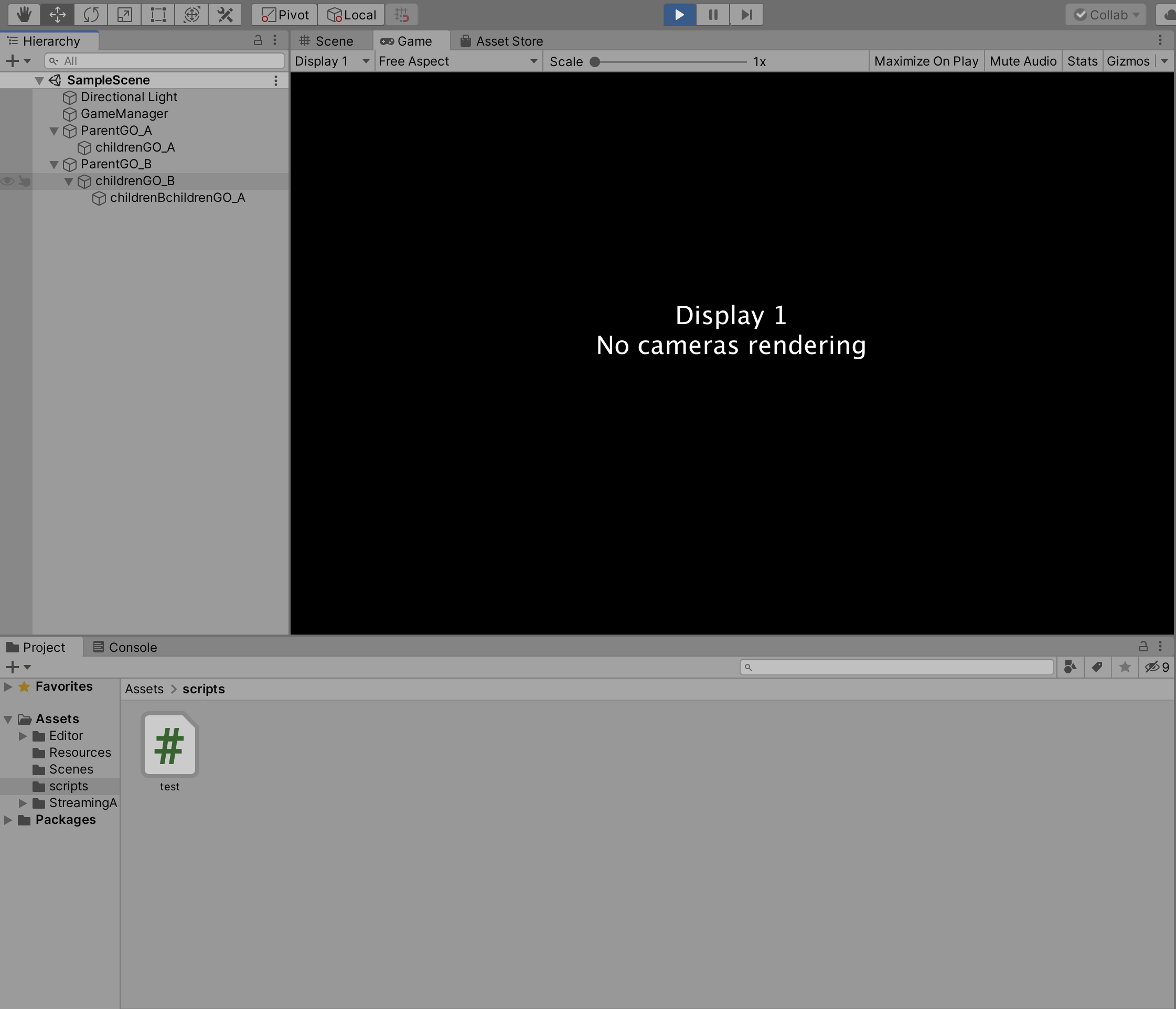Open the Free Aspect dropdown
The height and width of the screenshot is (1009, 1176).
point(457,61)
